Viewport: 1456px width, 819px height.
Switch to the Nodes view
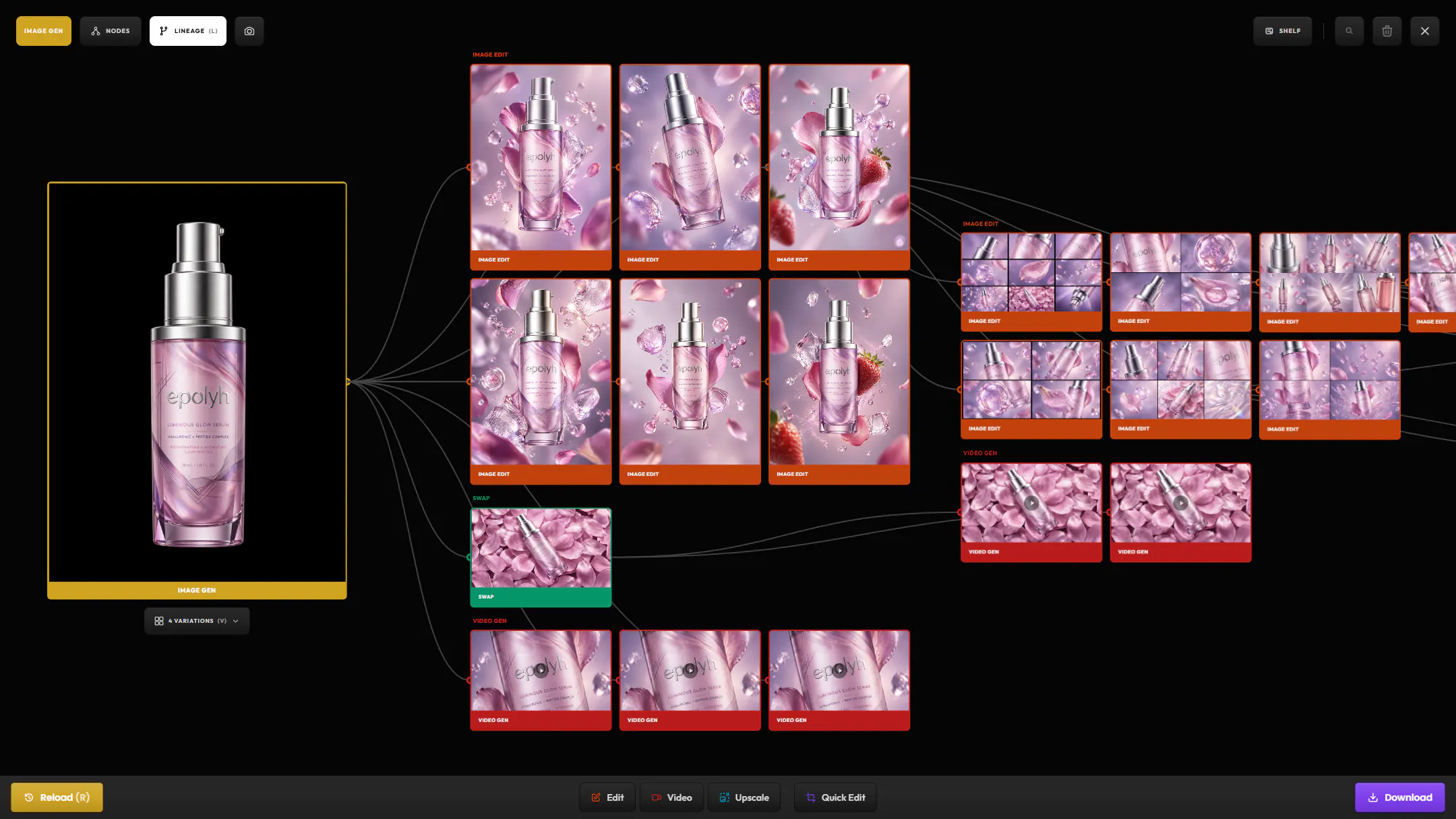coord(111,31)
